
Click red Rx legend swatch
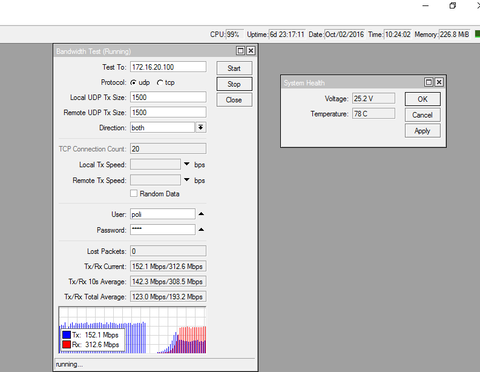click(x=67, y=344)
